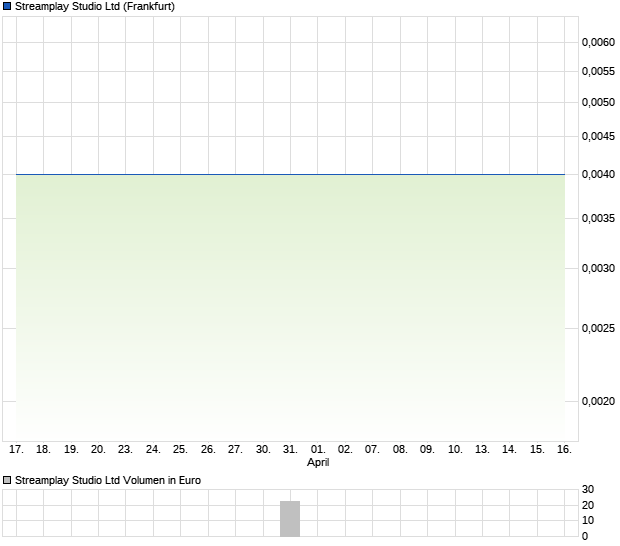Click the '27.' date label

(235, 449)
